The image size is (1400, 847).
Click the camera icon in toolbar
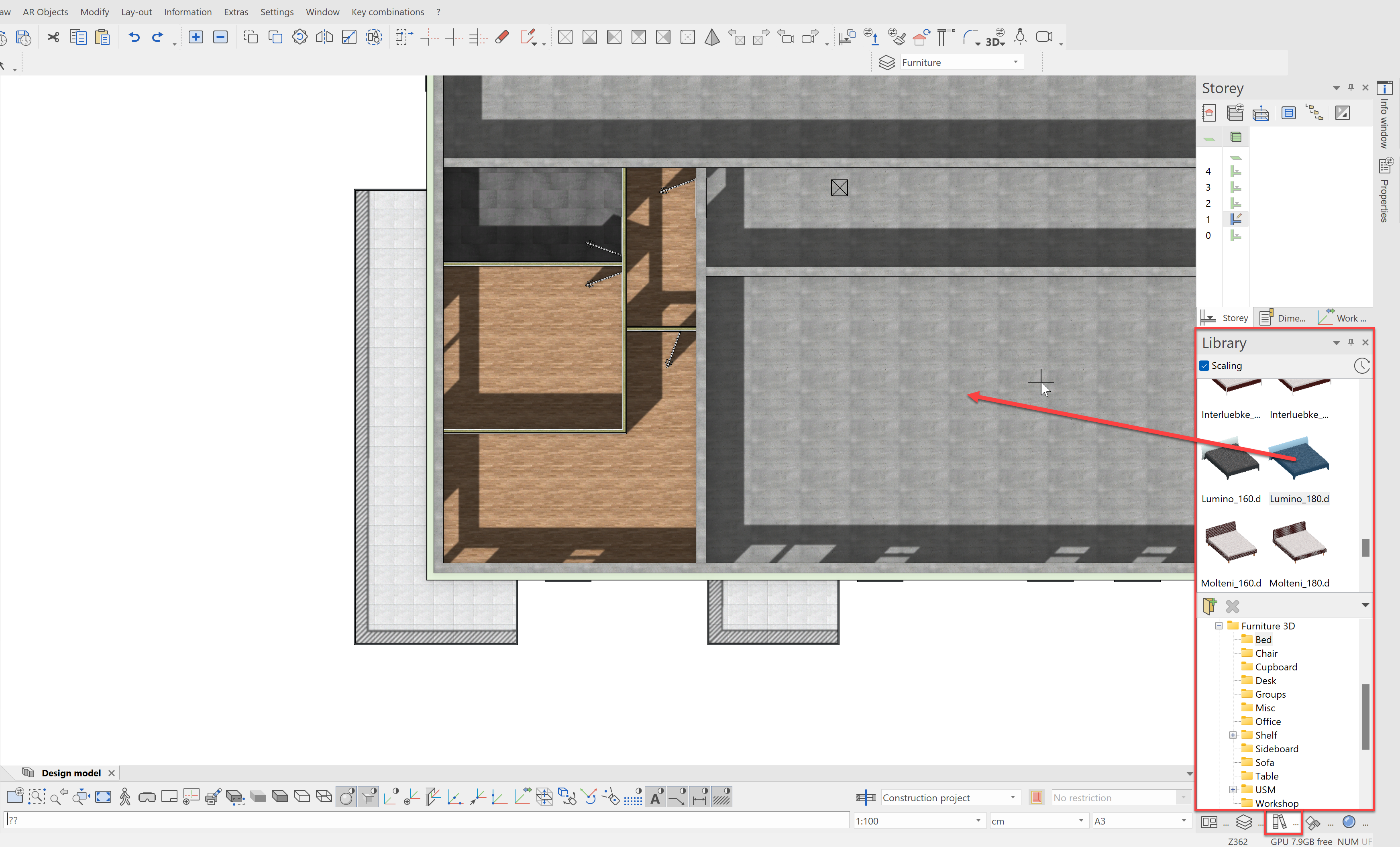coord(1044,37)
